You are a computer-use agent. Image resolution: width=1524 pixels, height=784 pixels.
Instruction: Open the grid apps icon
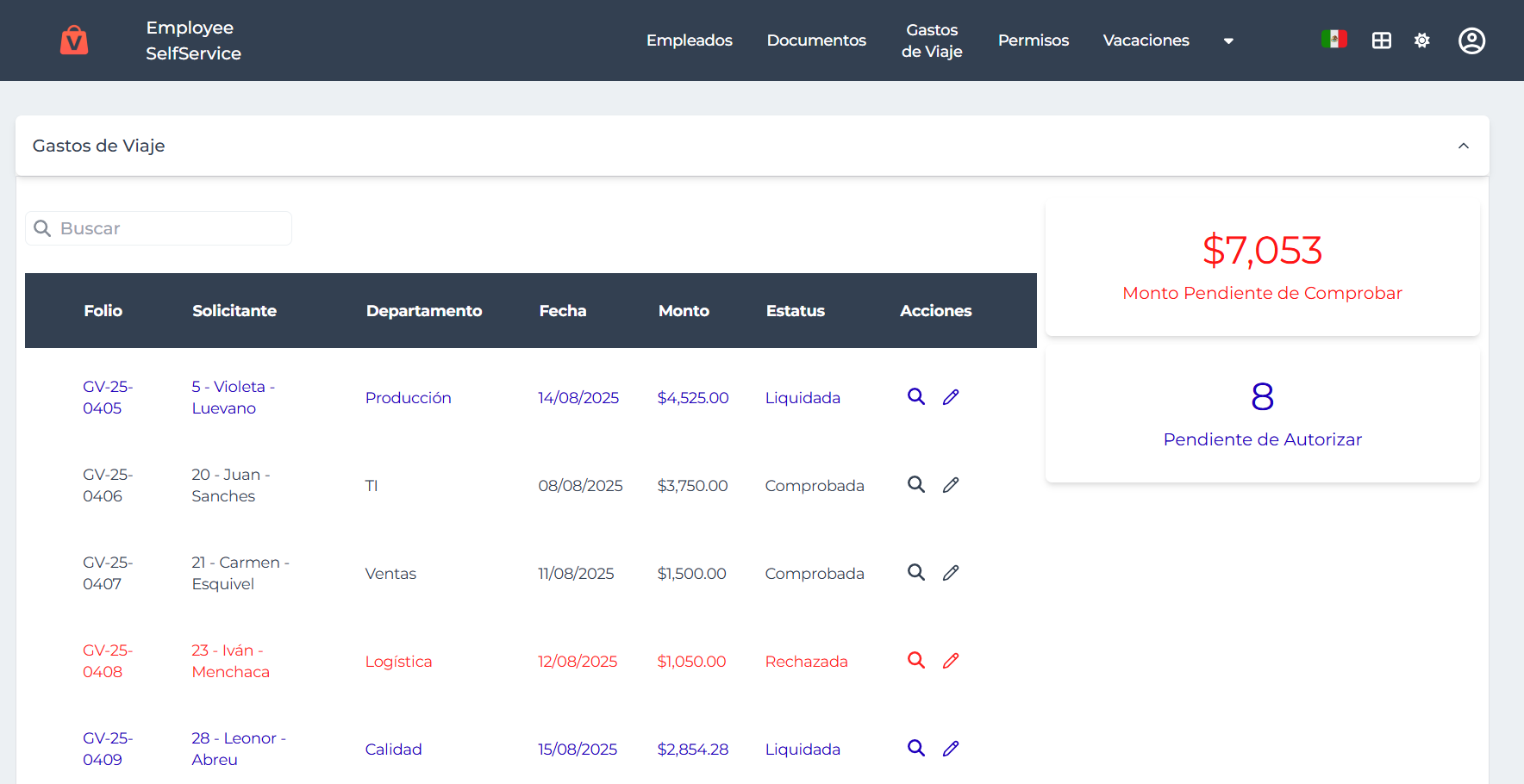pyautogui.click(x=1381, y=40)
